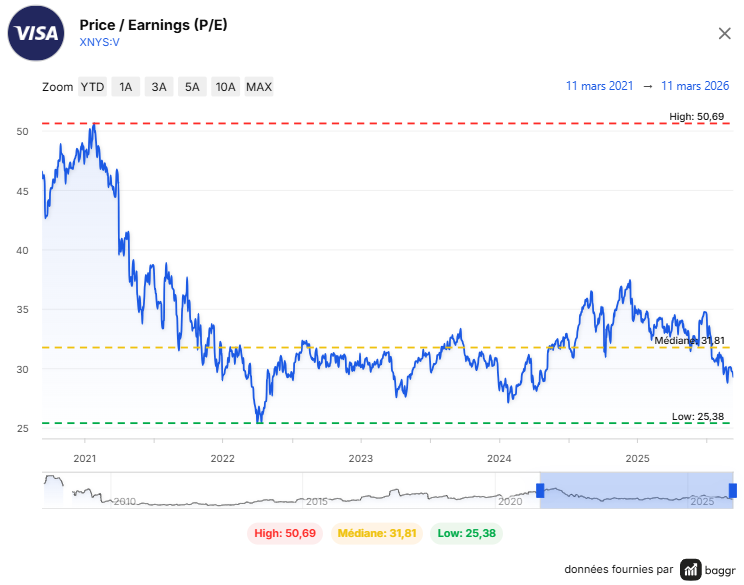Click the Médiane: 31,81 line label on chart
Image resolution: width=744 pixels, height=585 pixels.
tap(689, 340)
